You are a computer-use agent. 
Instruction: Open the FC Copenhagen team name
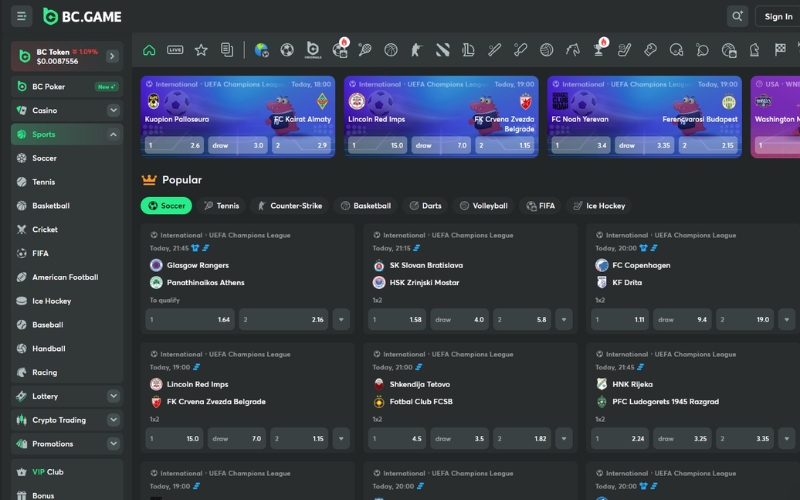point(641,265)
